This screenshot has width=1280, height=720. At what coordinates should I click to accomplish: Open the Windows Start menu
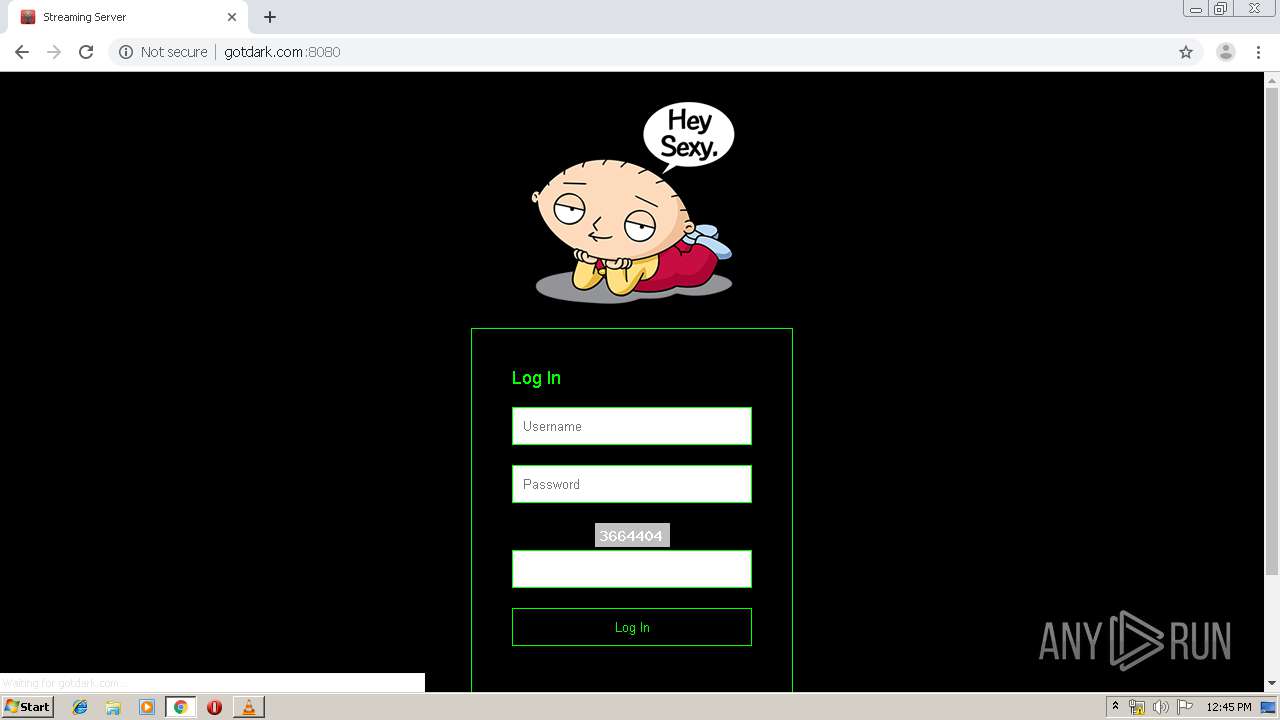(27, 707)
